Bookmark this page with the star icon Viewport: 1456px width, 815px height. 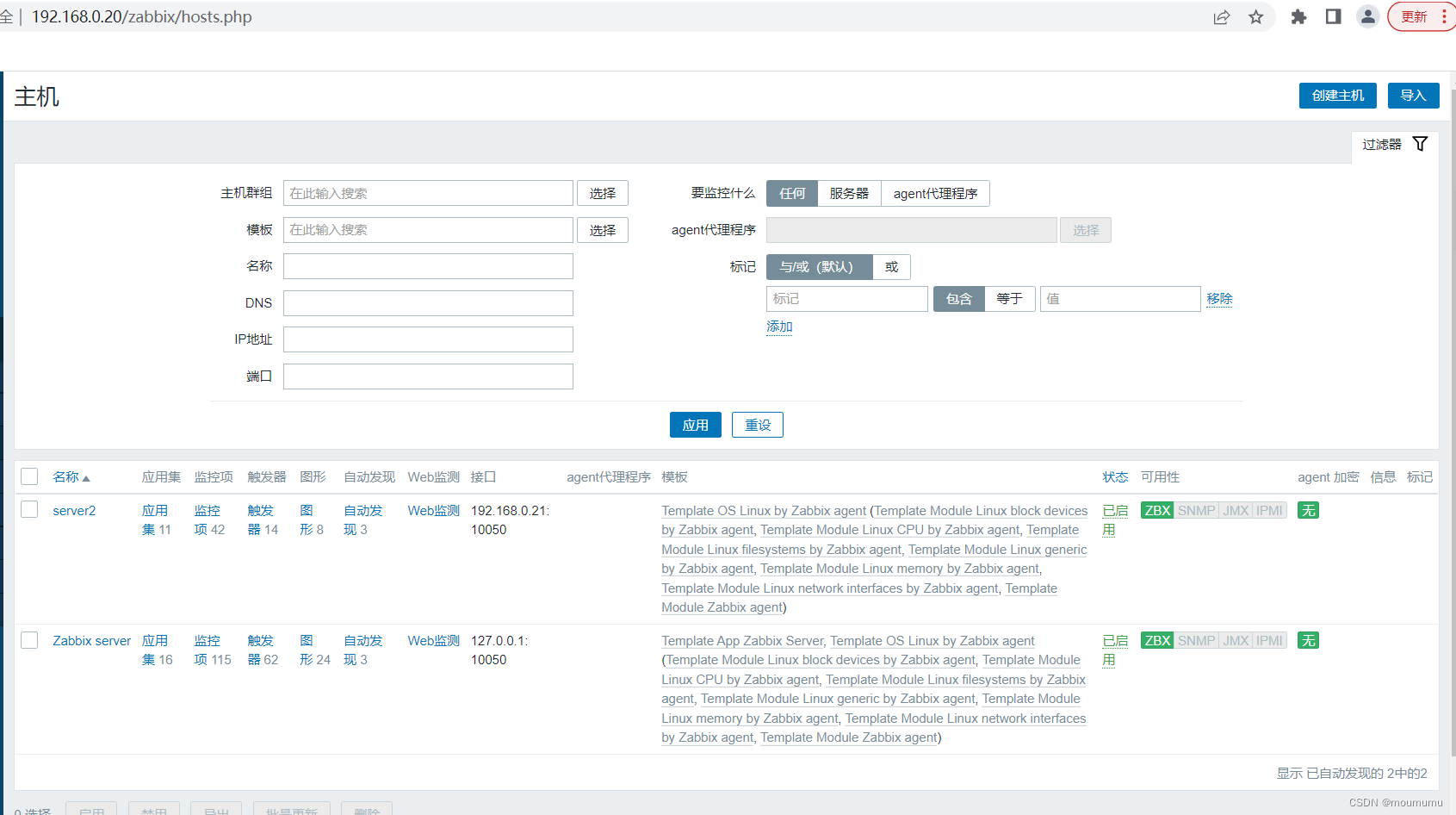point(1256,17)
